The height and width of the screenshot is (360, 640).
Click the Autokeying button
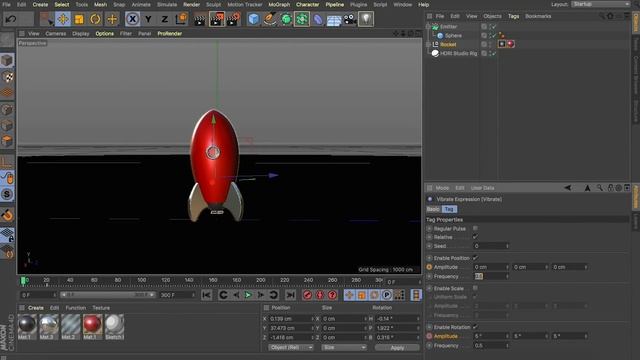pos(320,295)
